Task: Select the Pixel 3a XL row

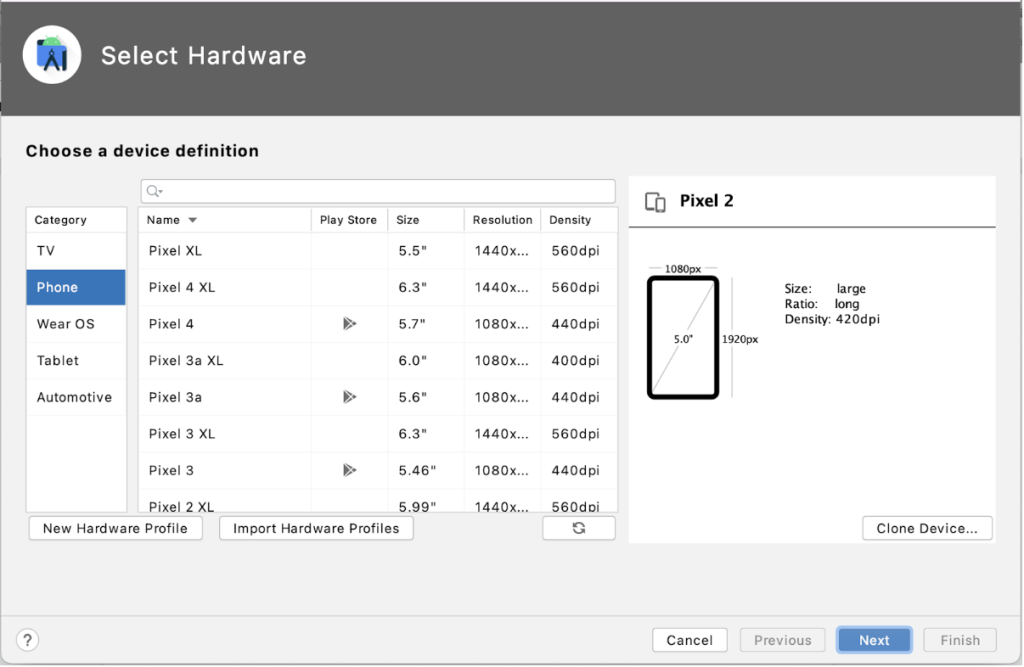Action: tap(186, 361)
